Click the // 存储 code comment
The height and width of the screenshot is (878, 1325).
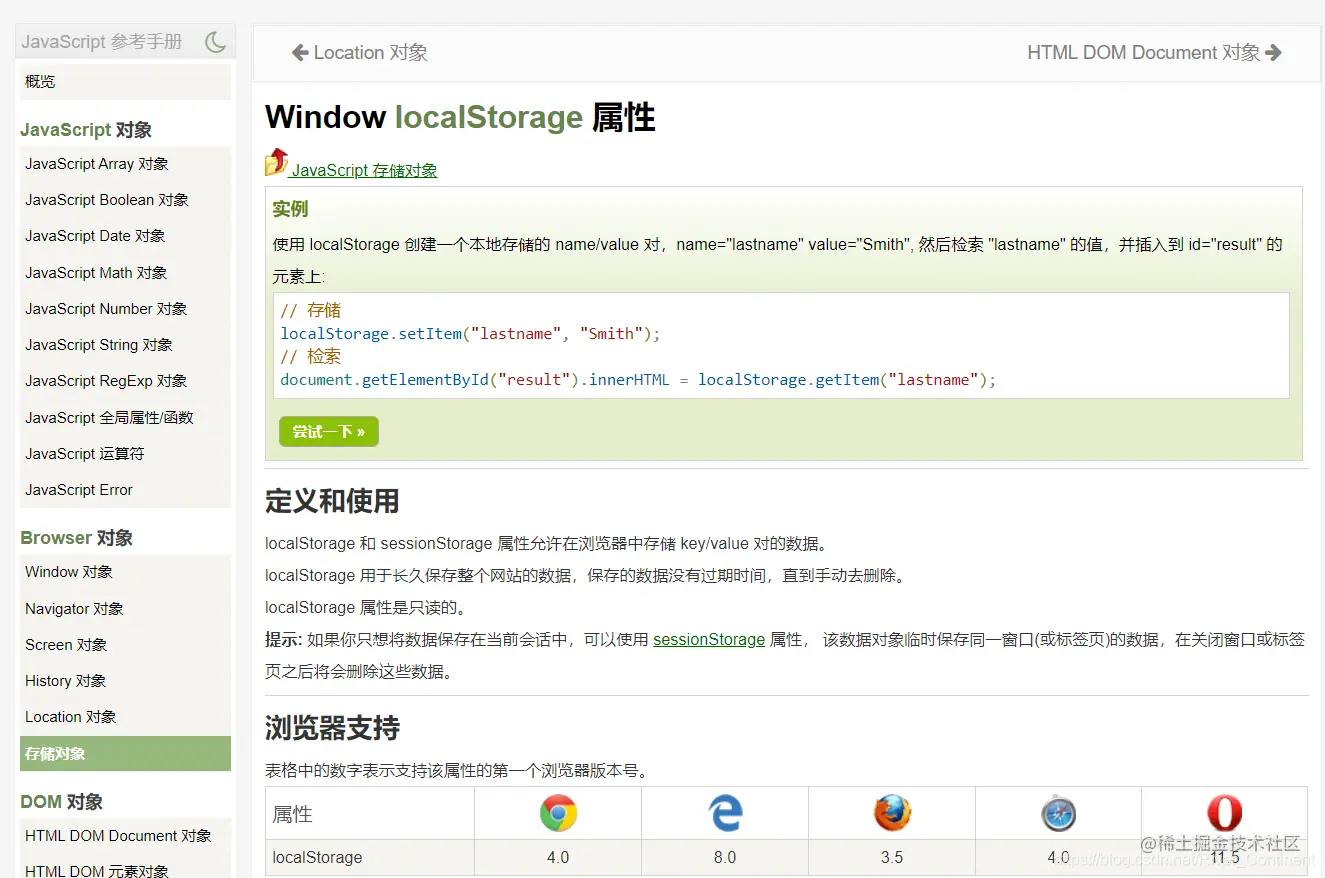click(x=310, y=310)
